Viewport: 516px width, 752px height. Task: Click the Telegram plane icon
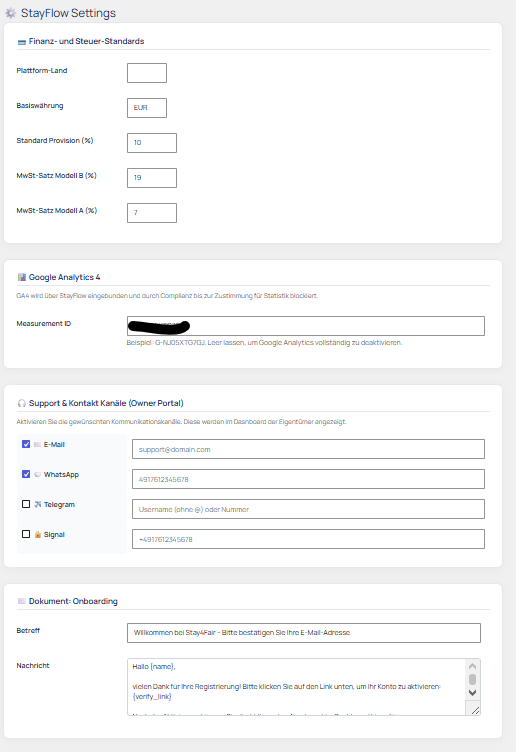coord(37,504)
